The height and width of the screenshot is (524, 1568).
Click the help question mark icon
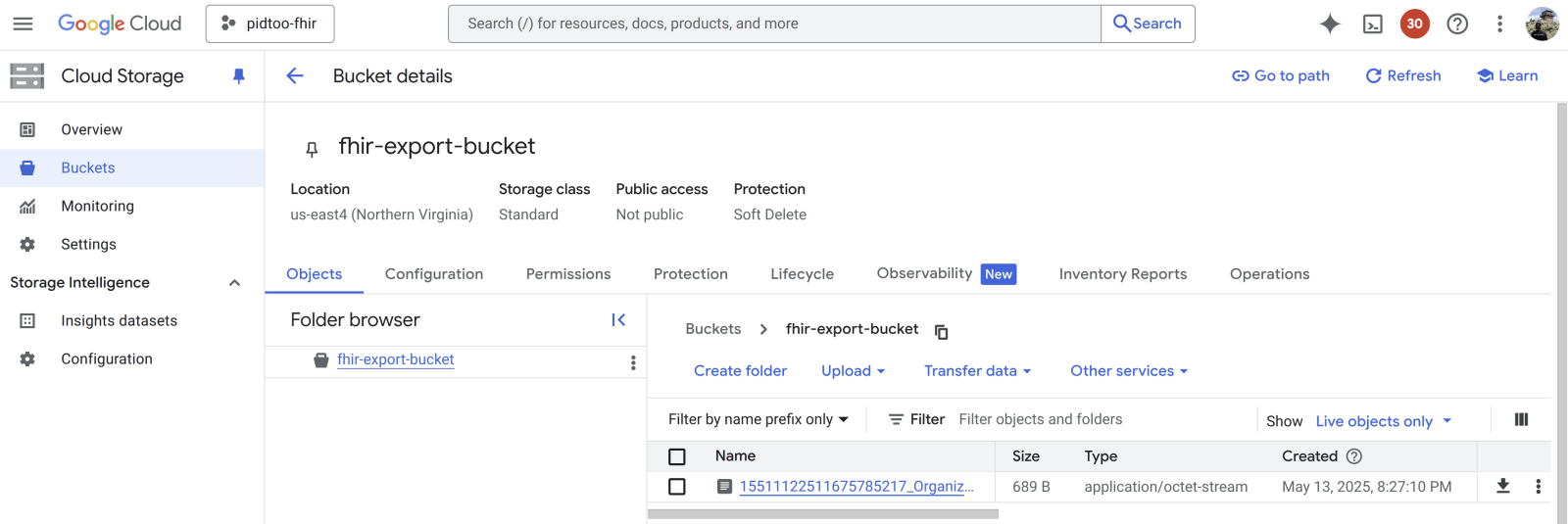tap(1457, 24)
